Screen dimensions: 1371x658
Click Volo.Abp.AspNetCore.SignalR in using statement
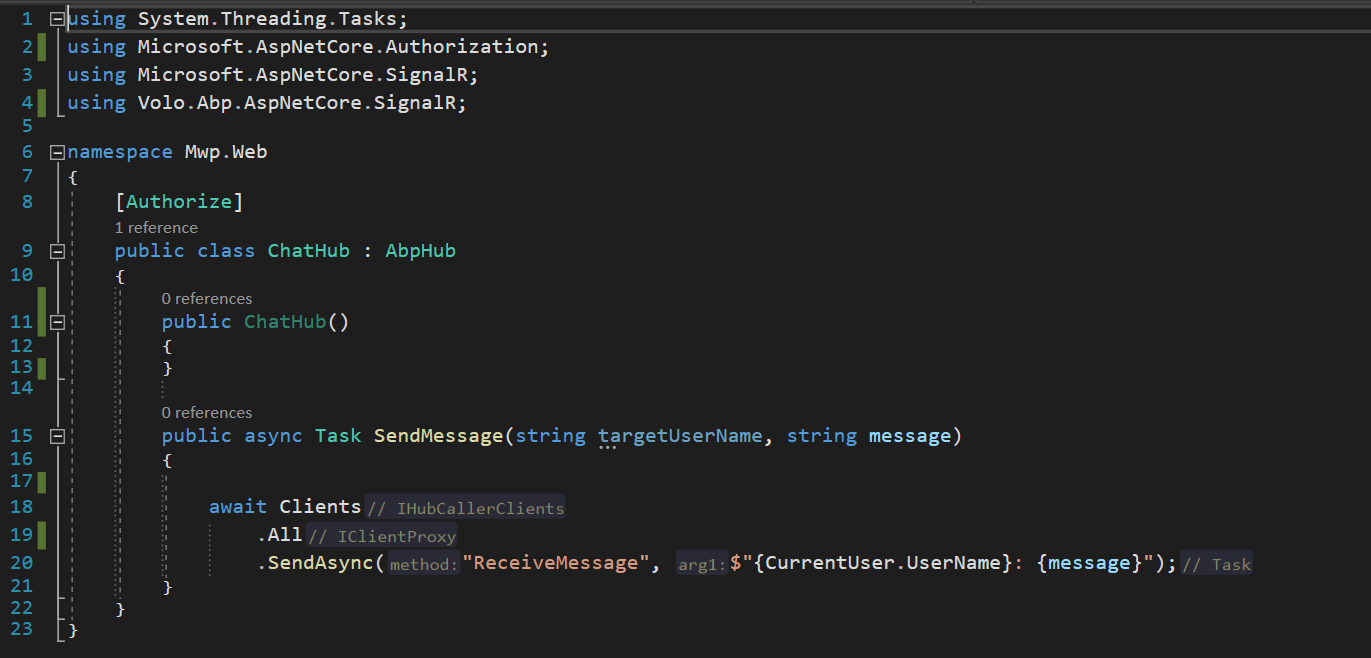pos(302,103)
